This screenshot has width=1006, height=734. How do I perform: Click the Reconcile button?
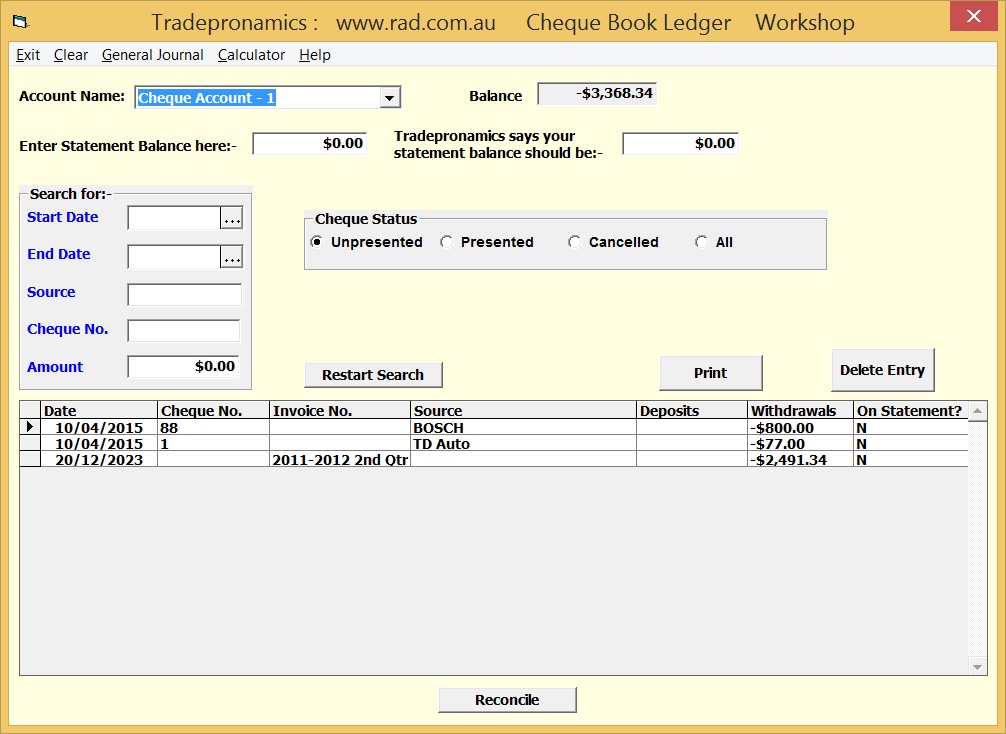click(507, 700)
